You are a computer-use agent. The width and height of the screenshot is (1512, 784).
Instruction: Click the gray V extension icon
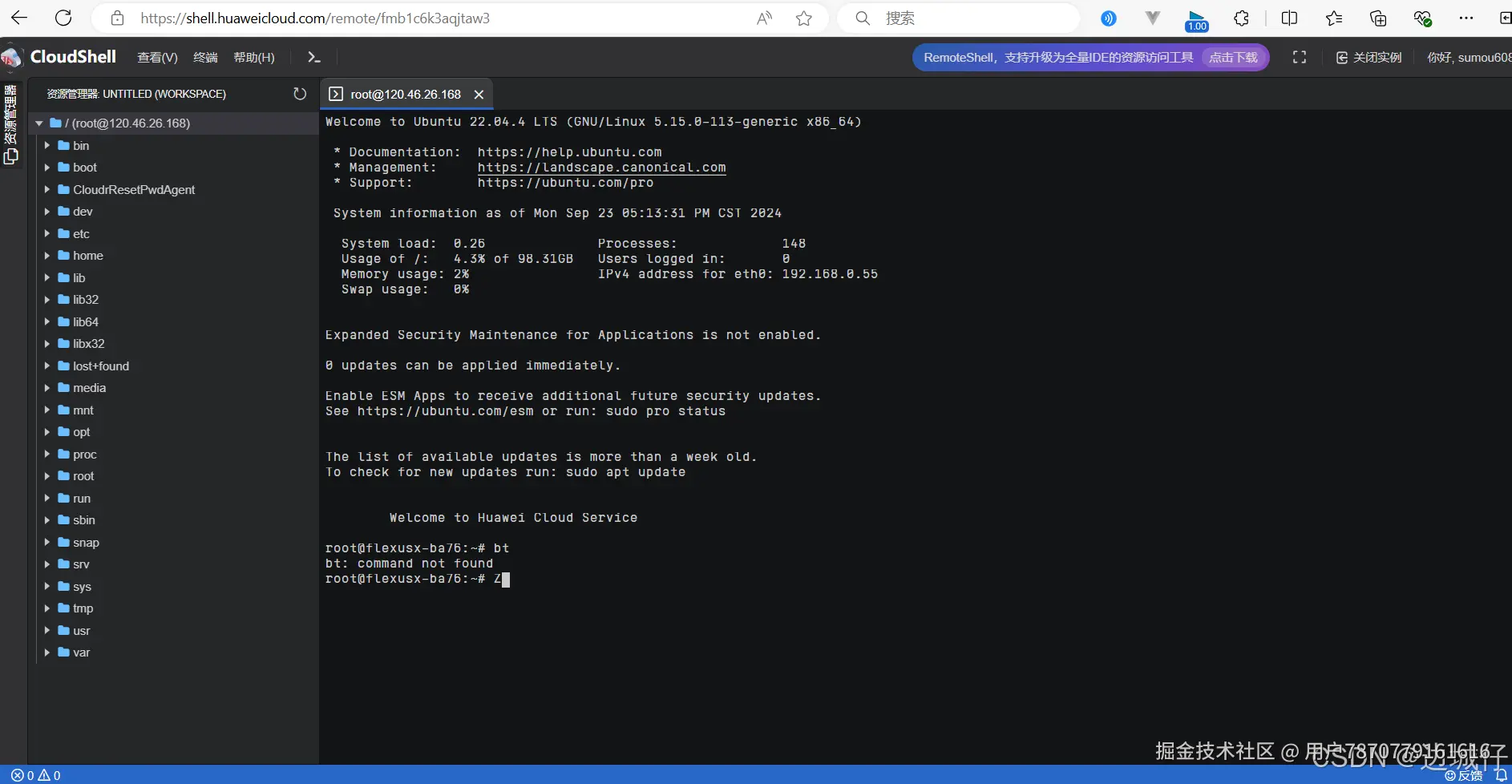tap(1153, 18)
